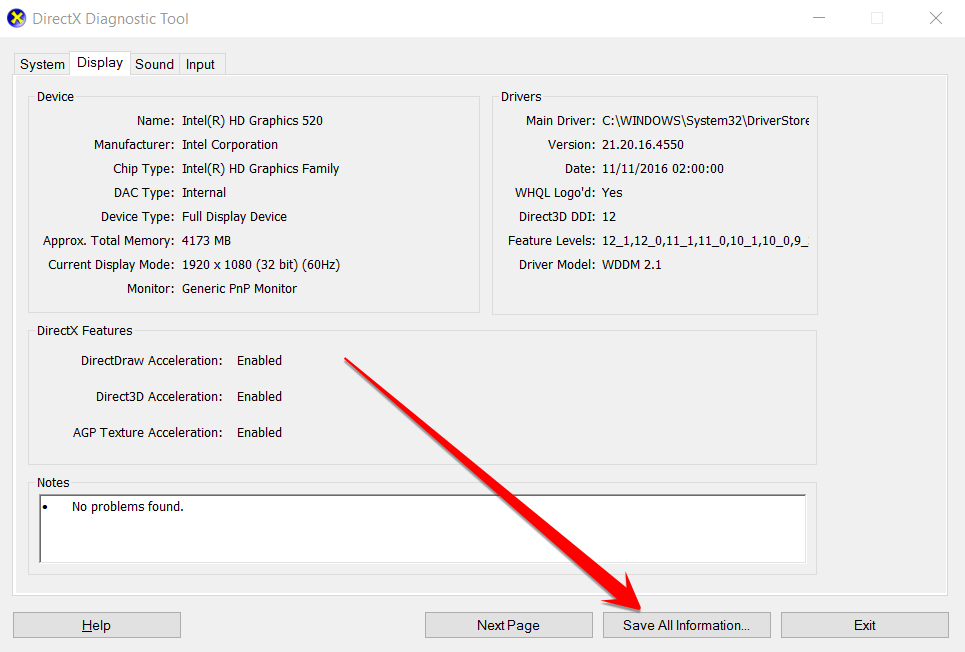Open the Sound tab
Screen dimensions: 965x652
(x=154, y=64)
